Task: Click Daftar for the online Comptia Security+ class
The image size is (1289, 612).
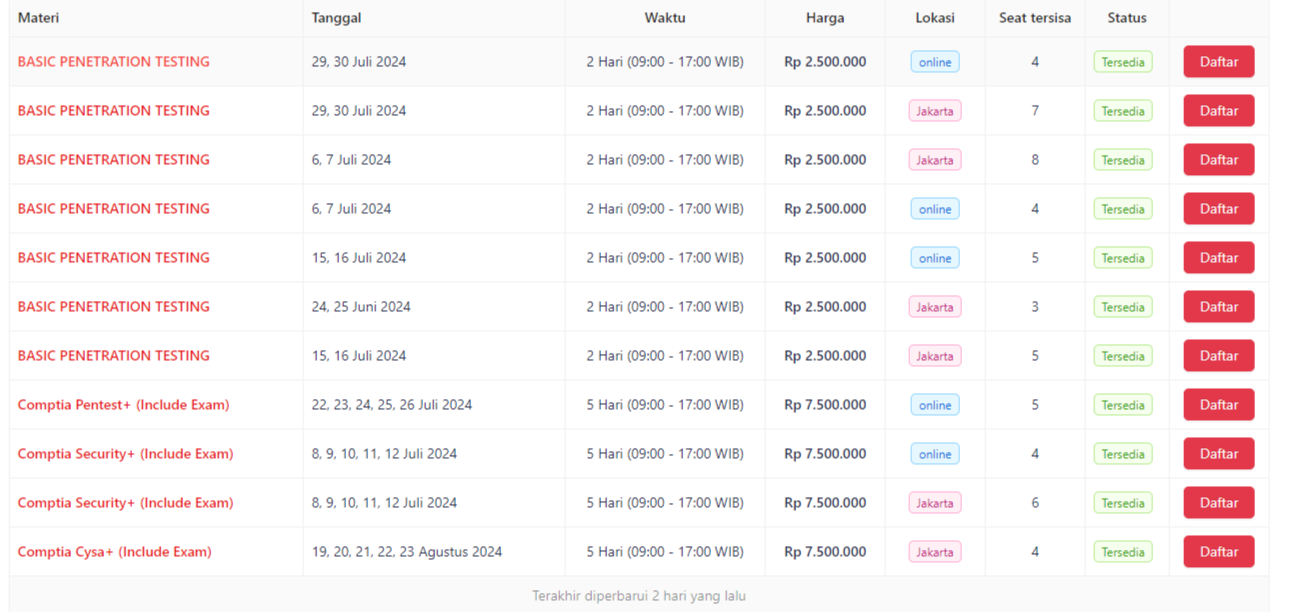Action: pos(1218,454)
